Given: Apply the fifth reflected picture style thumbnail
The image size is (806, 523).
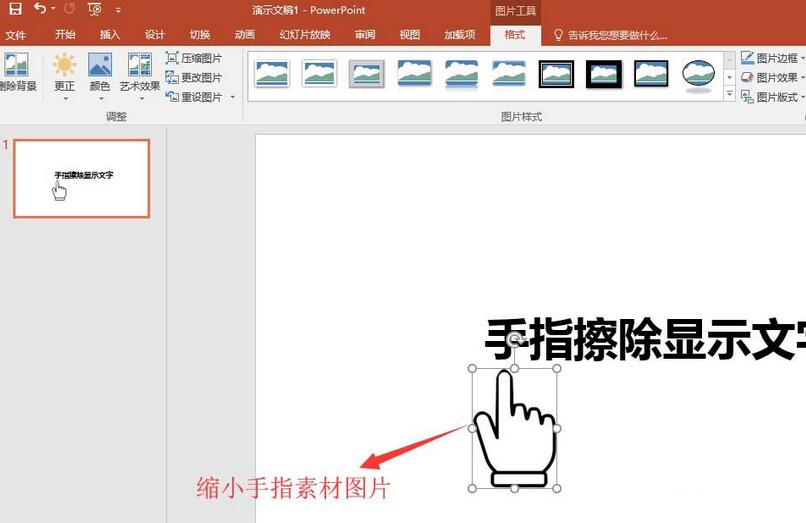Looking at the screenshot, I should (x=461, y=75).
